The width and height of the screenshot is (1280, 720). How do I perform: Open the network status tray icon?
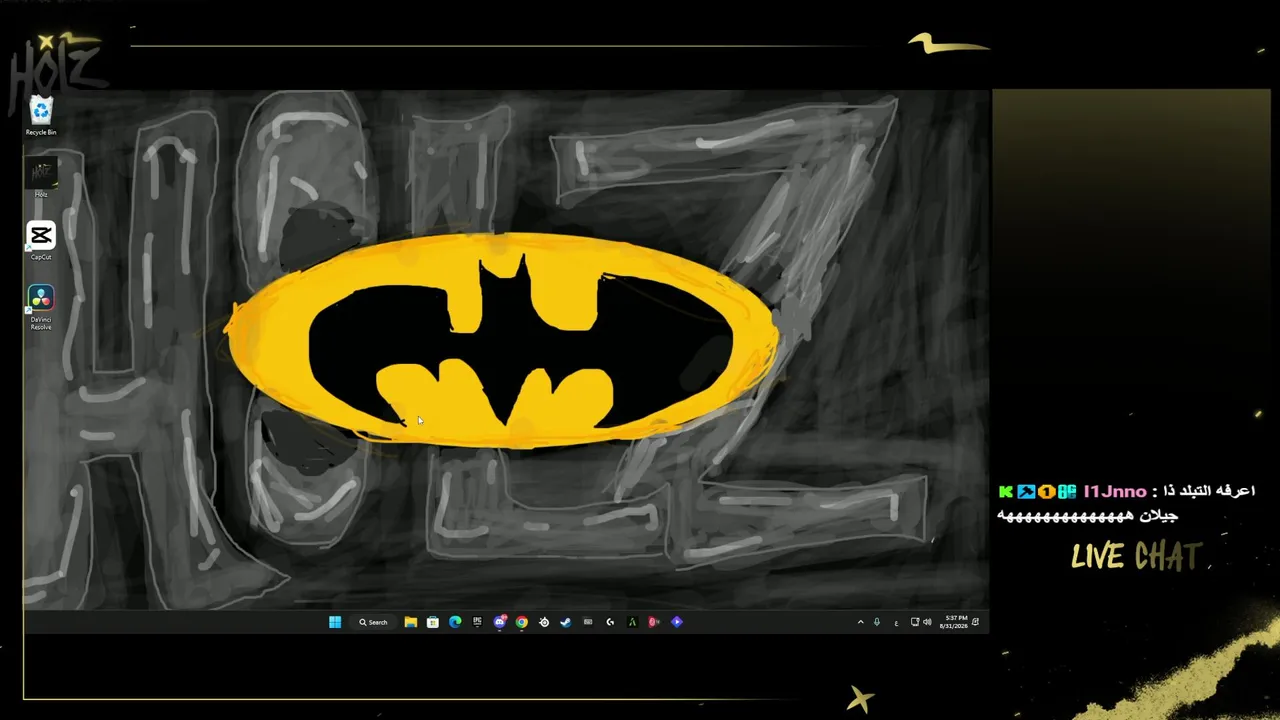tap(915, 622)
